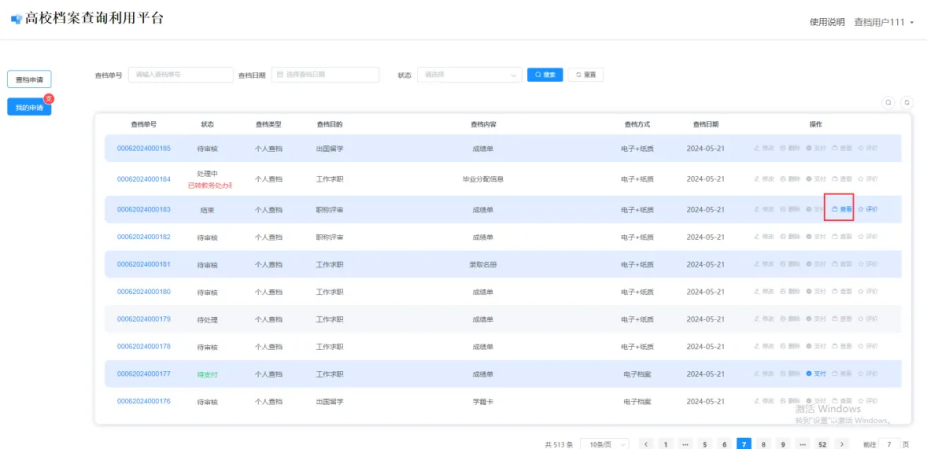This screenshot has height=449, width=927.
Task: Switch to 查档申请 tab
Action: click(x=29, y=79)
